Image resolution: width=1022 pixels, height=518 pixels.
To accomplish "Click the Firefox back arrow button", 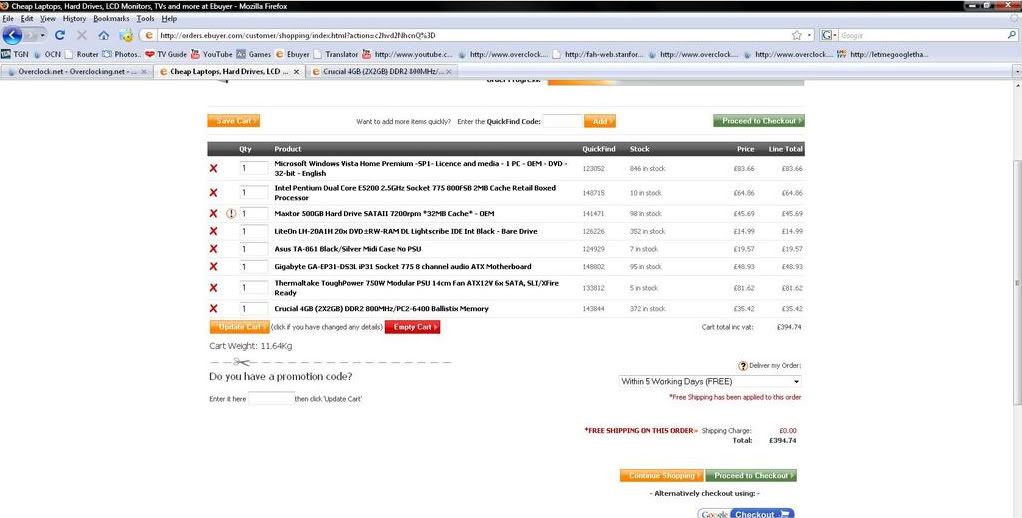I will pyautogui.click(x=13, y=35).
